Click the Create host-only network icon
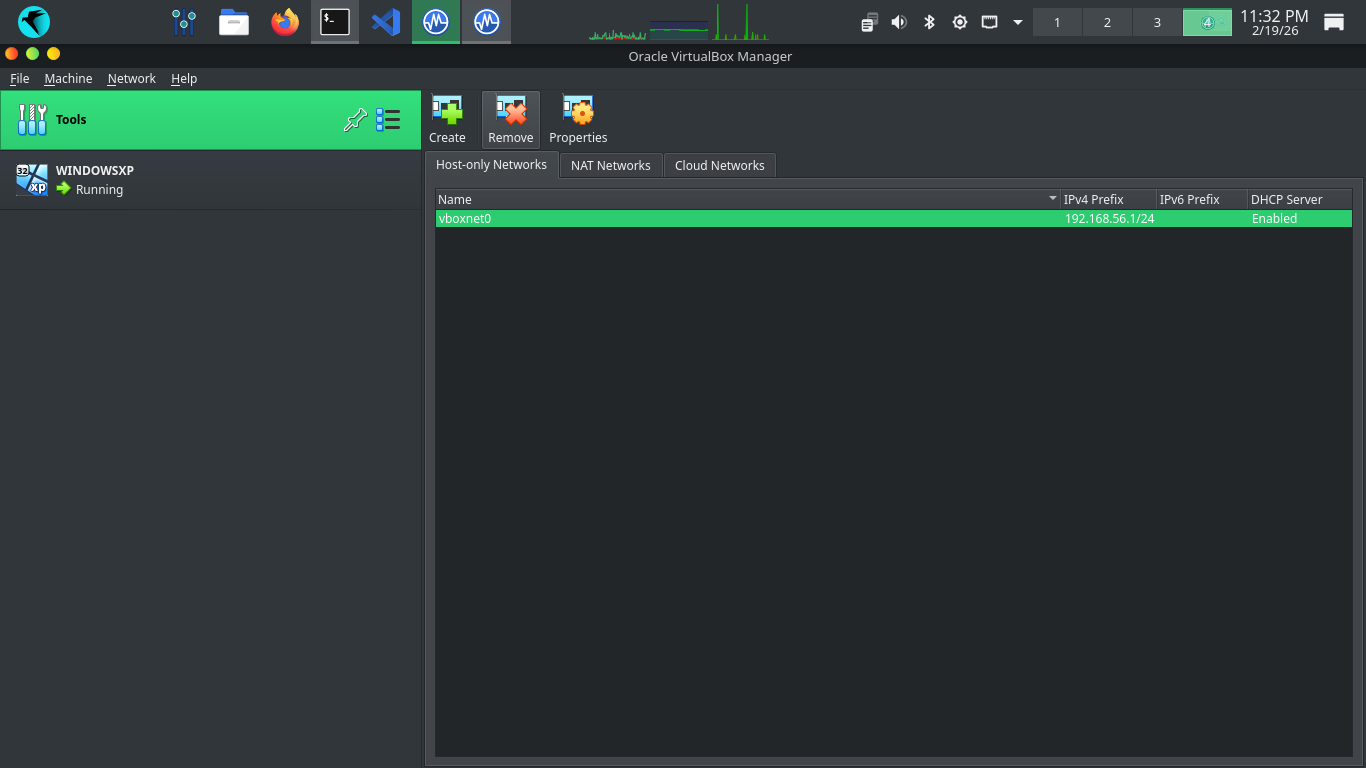The width and height of the screenshot is (1366, 768). pos(447,110)
